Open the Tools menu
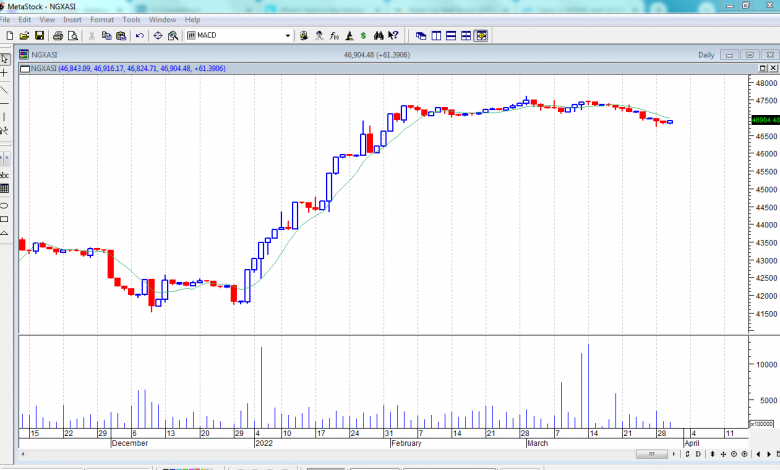 point(131,19)
